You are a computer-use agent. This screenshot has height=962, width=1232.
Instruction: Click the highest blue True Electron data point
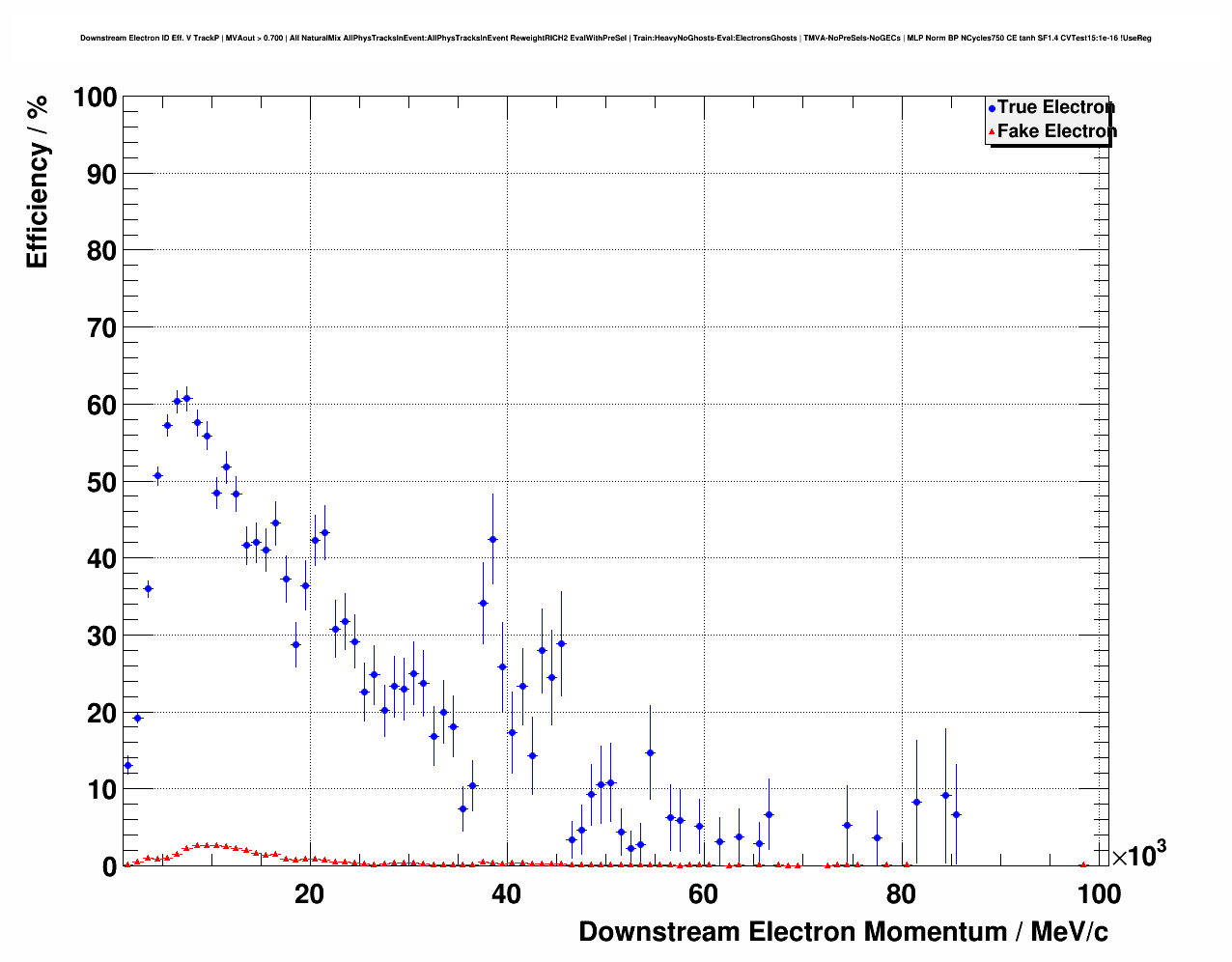186,398
